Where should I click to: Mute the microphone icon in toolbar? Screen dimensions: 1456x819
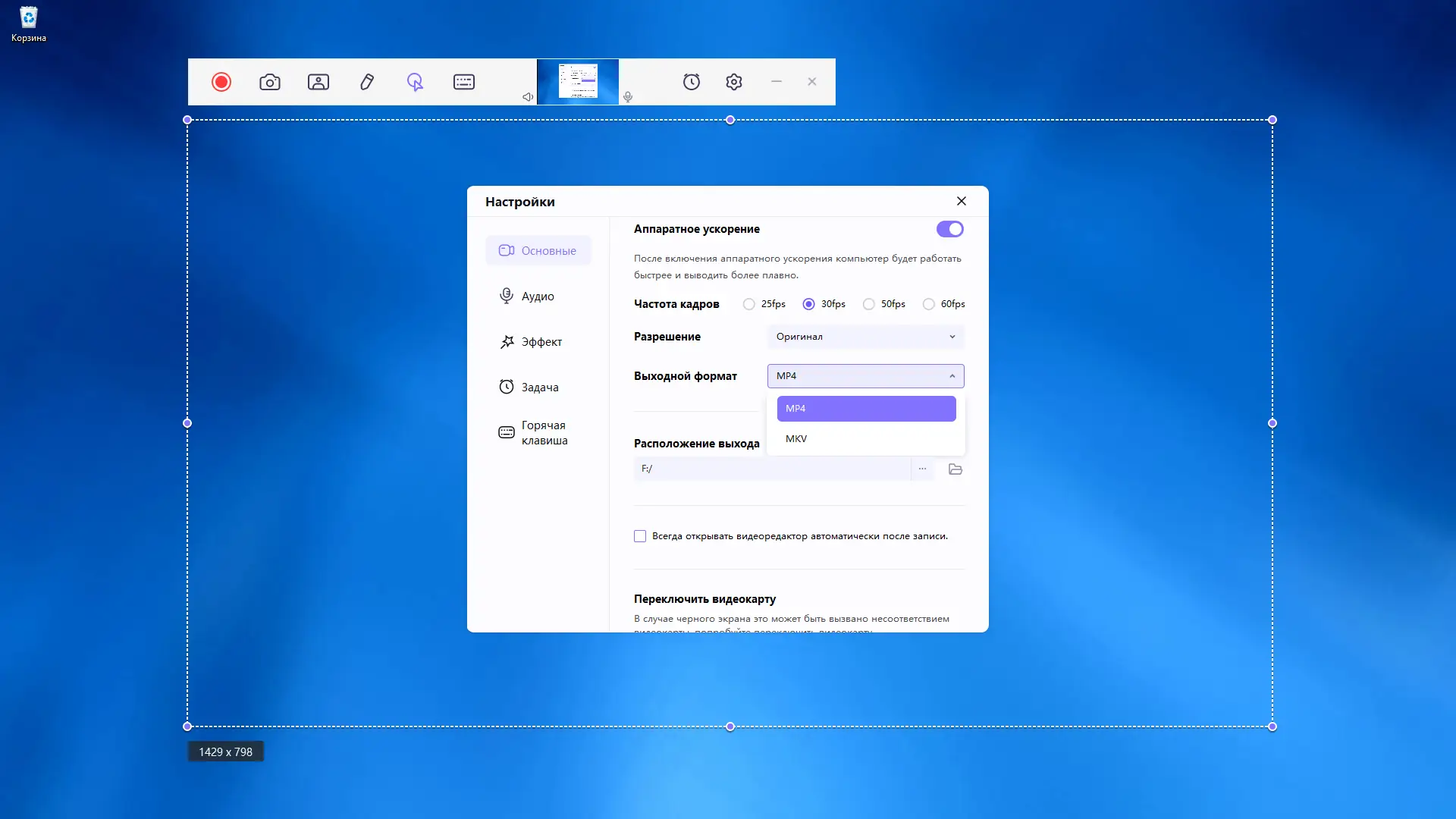628,97
